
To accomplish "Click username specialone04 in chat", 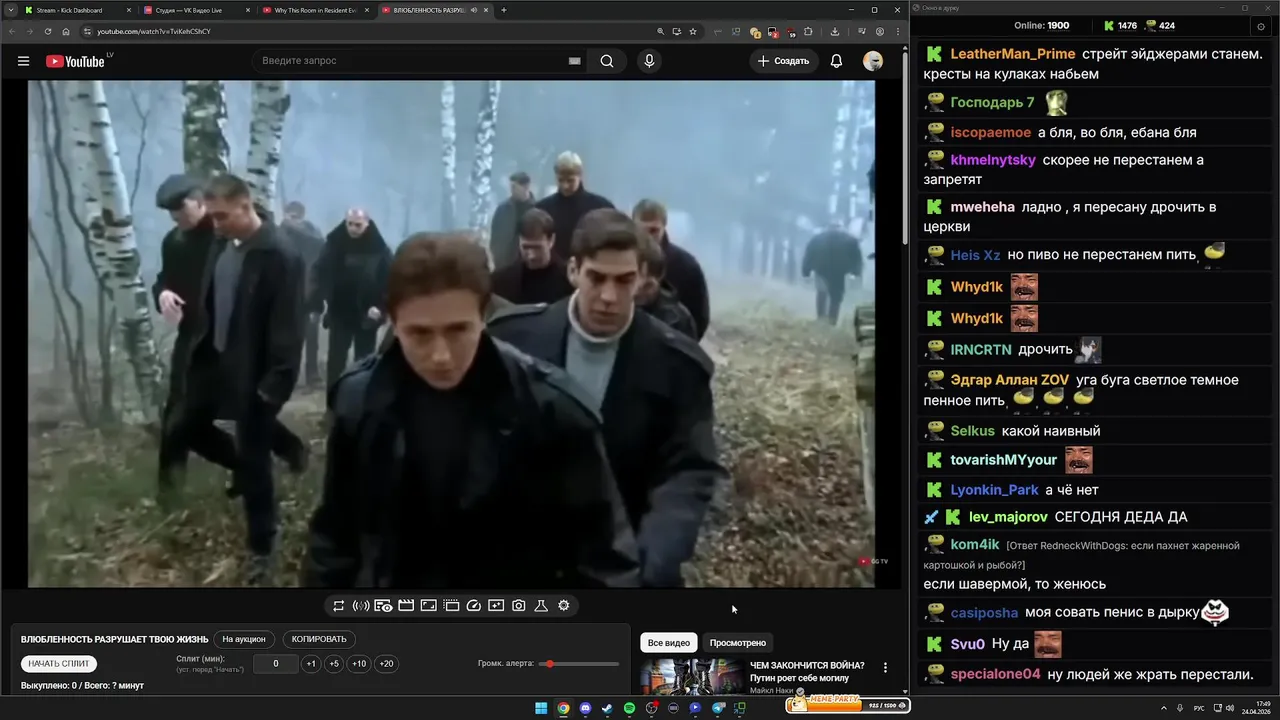I will (995, 674).
